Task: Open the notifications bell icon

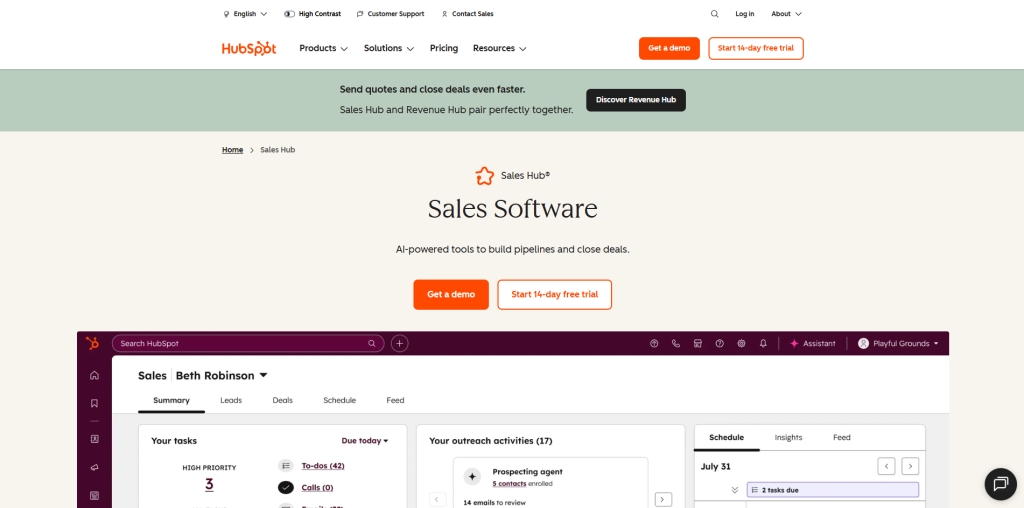Action: tap(763, 343)
